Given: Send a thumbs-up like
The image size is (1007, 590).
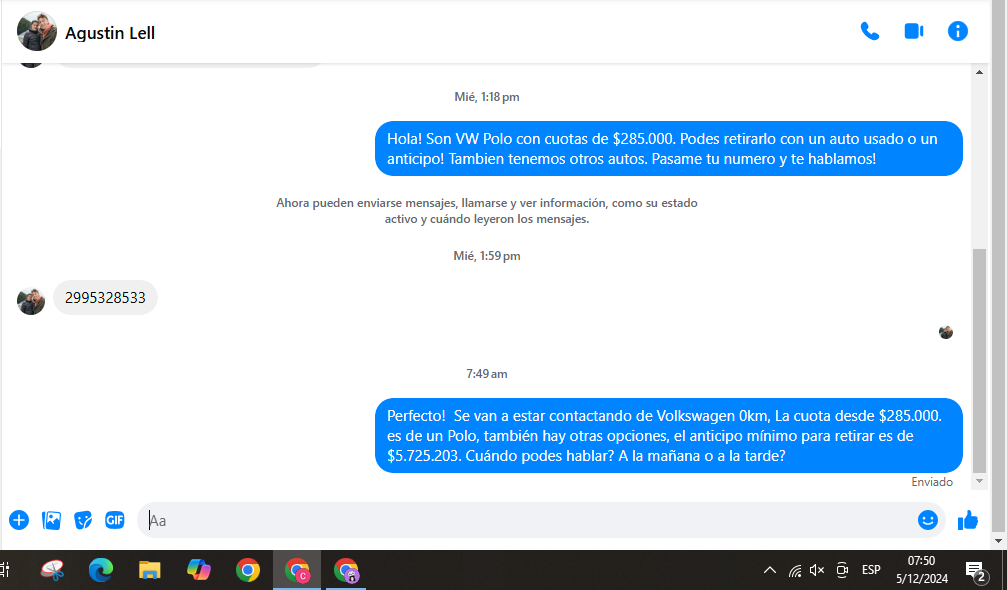Looking at the screenshot, I should 967,520.
